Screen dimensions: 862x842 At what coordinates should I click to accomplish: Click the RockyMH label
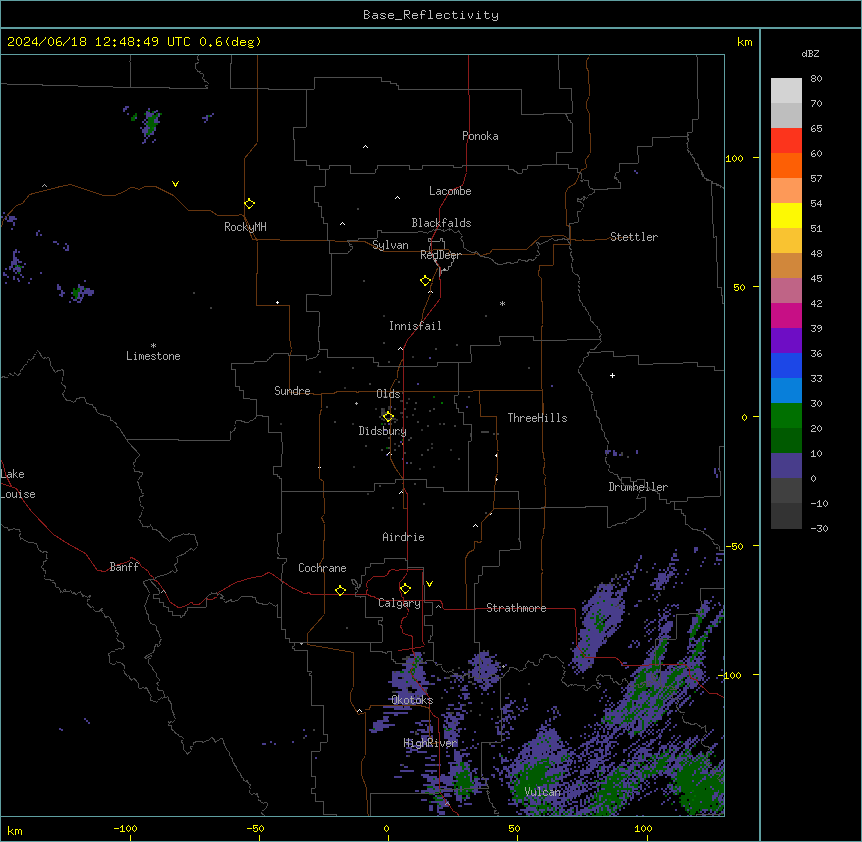(x=245, y=227)
